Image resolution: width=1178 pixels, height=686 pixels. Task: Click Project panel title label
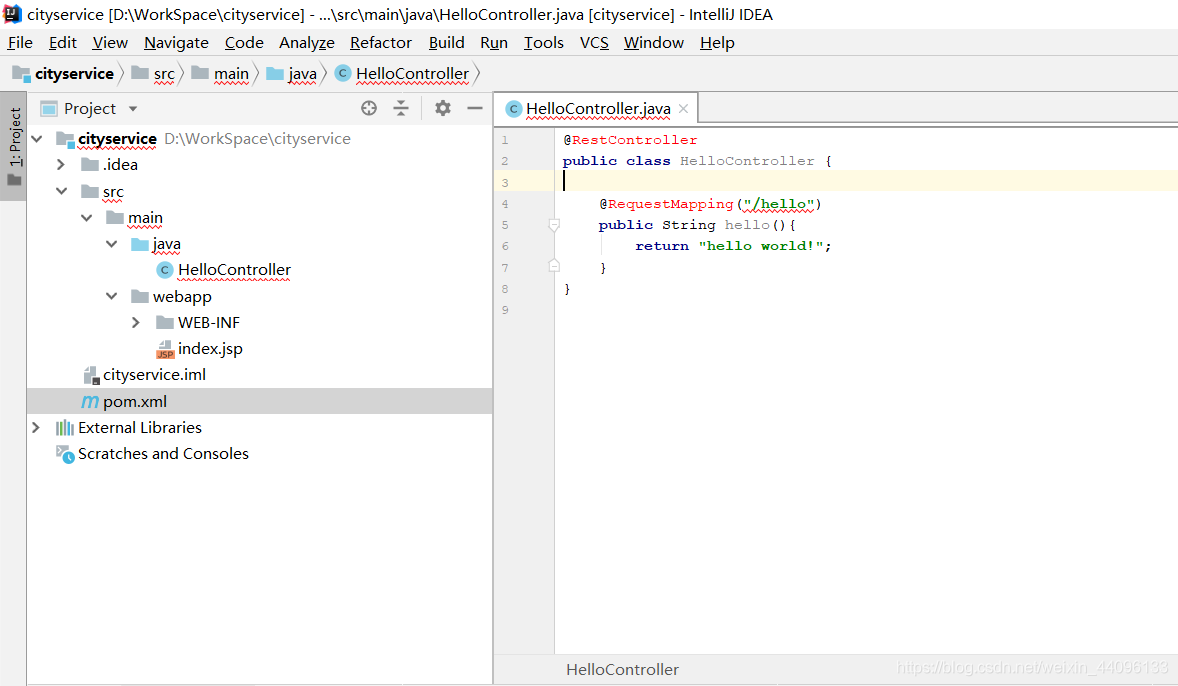[90, 109]
